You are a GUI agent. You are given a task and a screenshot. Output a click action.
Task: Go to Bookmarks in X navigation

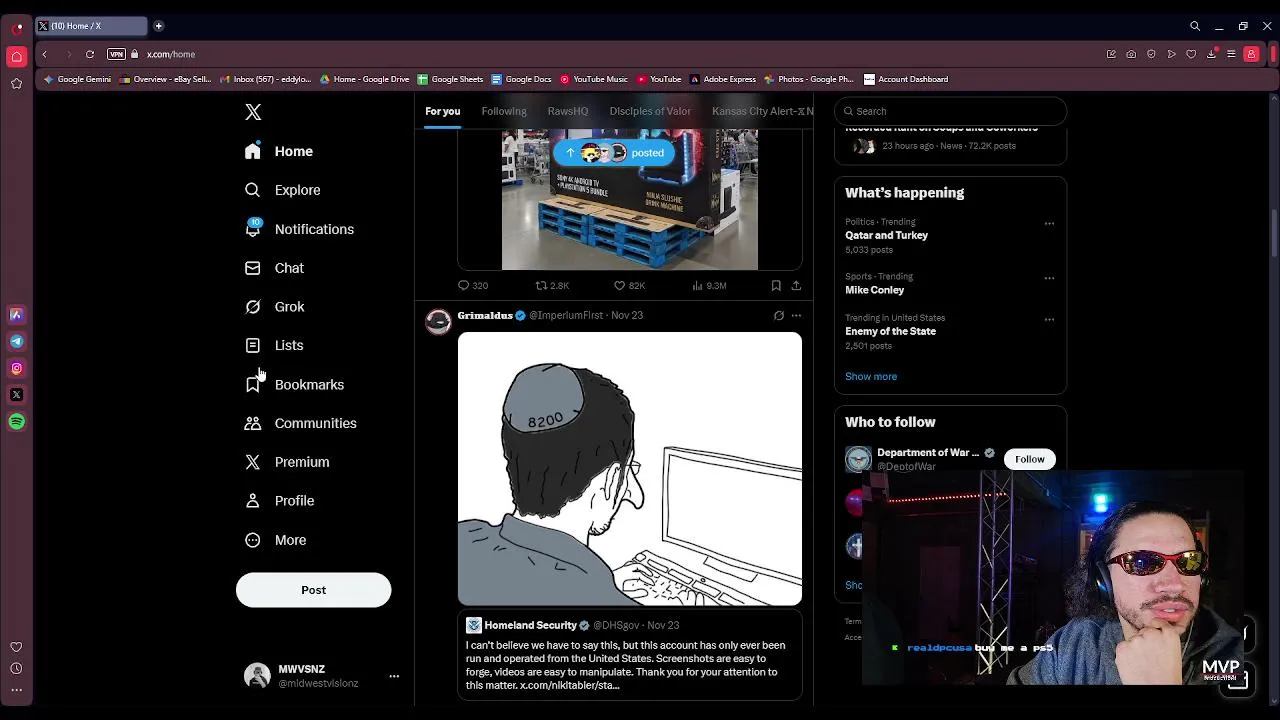pyautogui.click(x=295, y=384)
